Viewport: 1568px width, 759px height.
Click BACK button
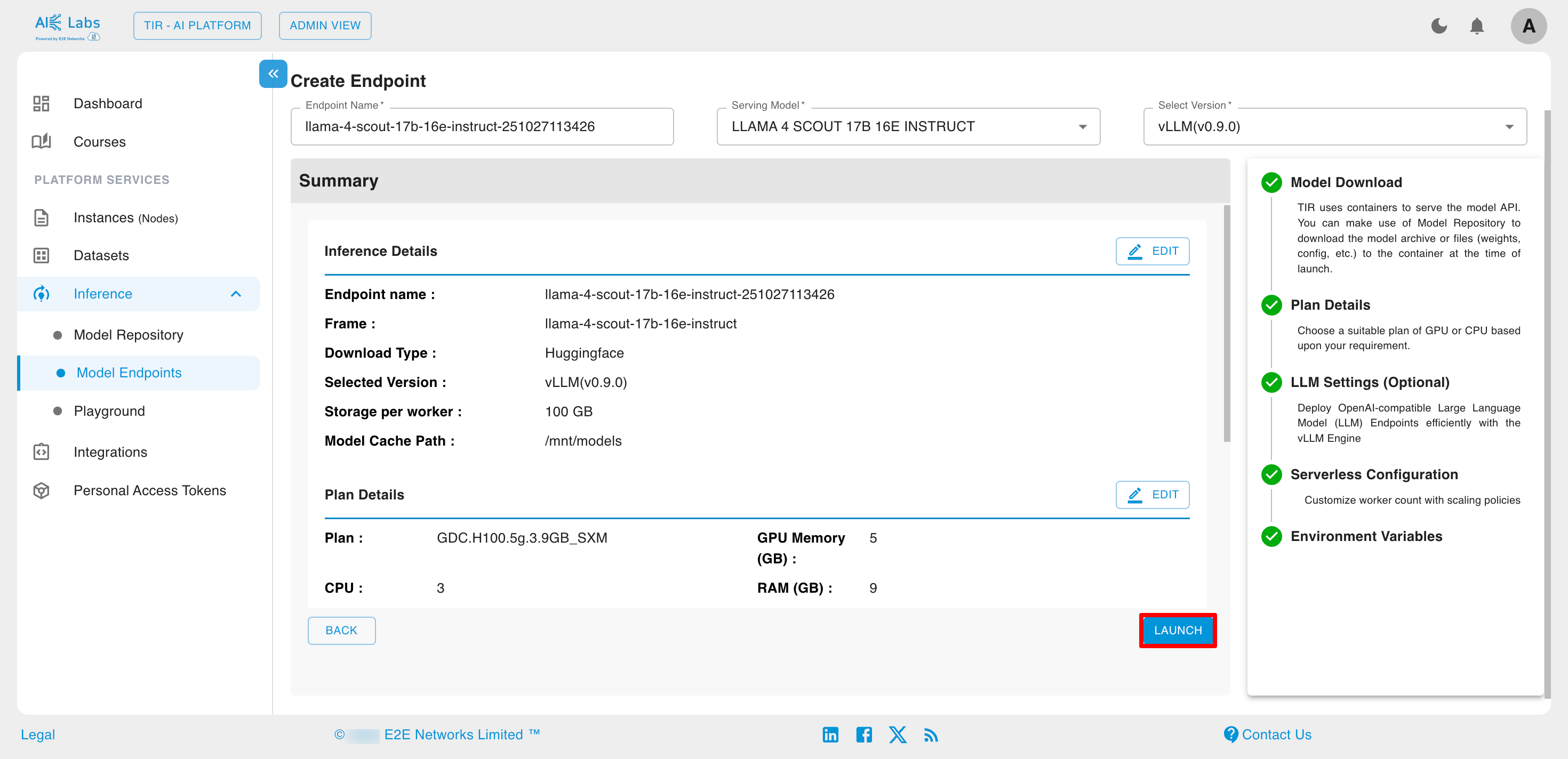(x=341, y=631)
